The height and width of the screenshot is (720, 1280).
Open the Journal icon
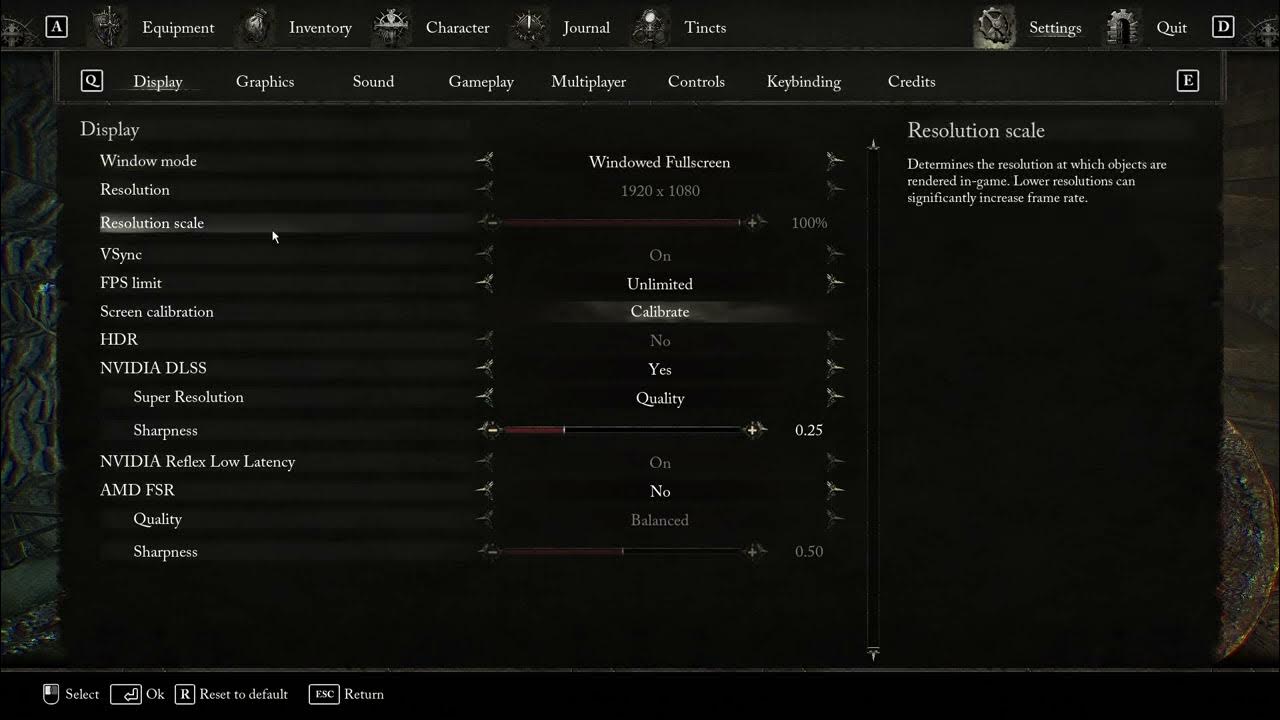[x=527, y=27]
